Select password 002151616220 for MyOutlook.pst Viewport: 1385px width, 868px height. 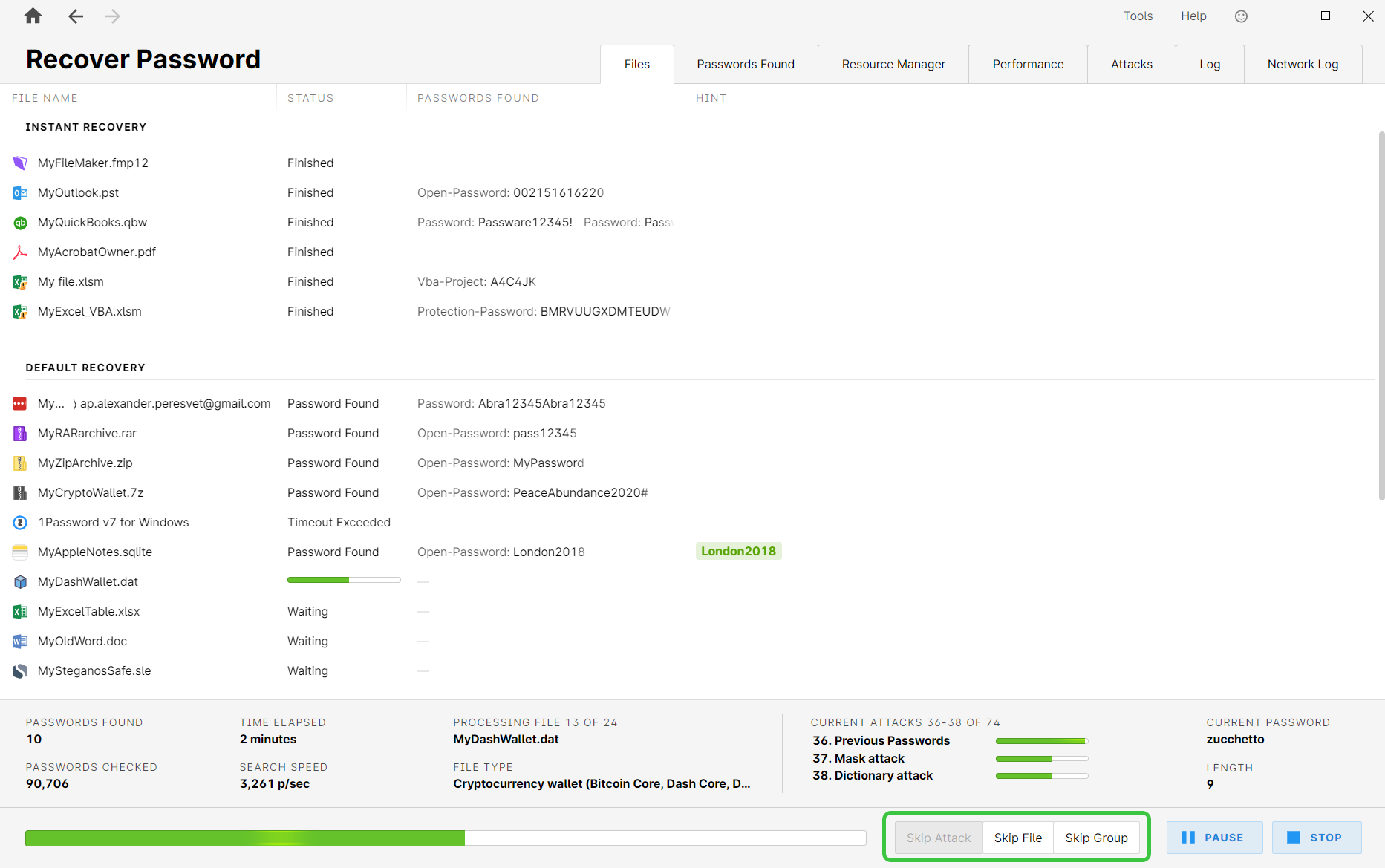point(558,192)
